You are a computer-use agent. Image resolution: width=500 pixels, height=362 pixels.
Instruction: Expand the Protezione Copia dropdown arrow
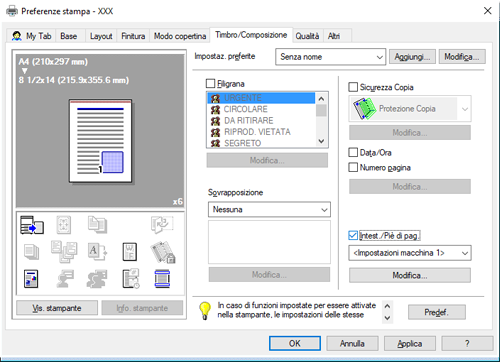pos(465,109)
